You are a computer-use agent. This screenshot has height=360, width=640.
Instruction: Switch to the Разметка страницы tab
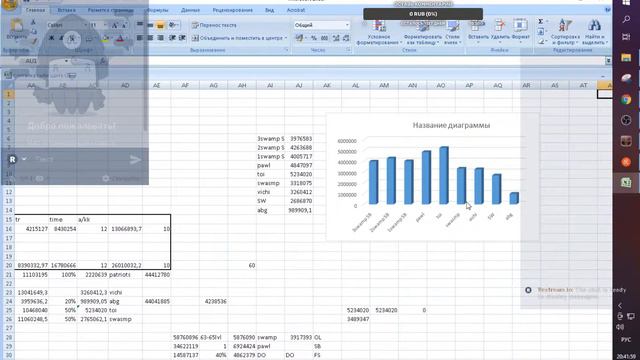(111, 10)
